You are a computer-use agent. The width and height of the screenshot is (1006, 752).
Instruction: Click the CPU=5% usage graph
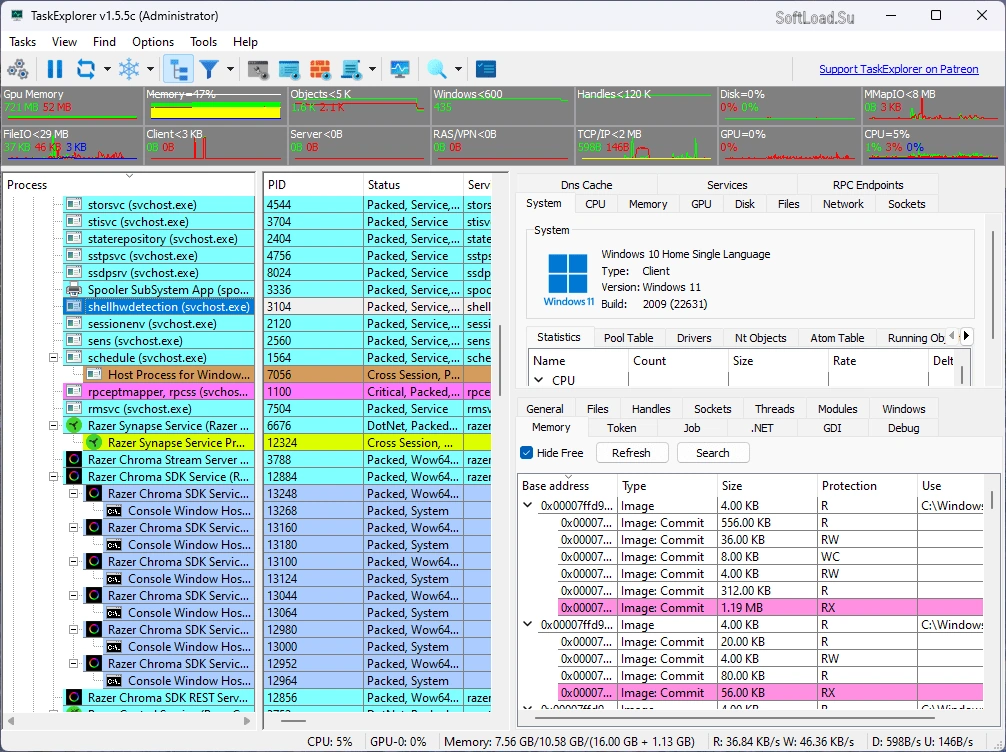coord(932,146)
